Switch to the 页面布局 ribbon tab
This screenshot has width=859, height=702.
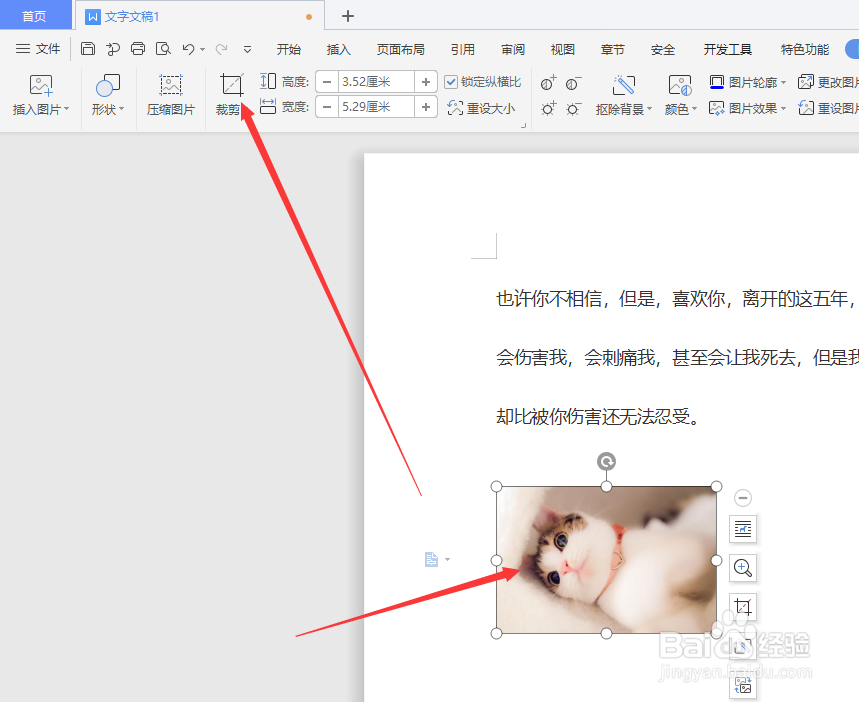coord(400,48)
